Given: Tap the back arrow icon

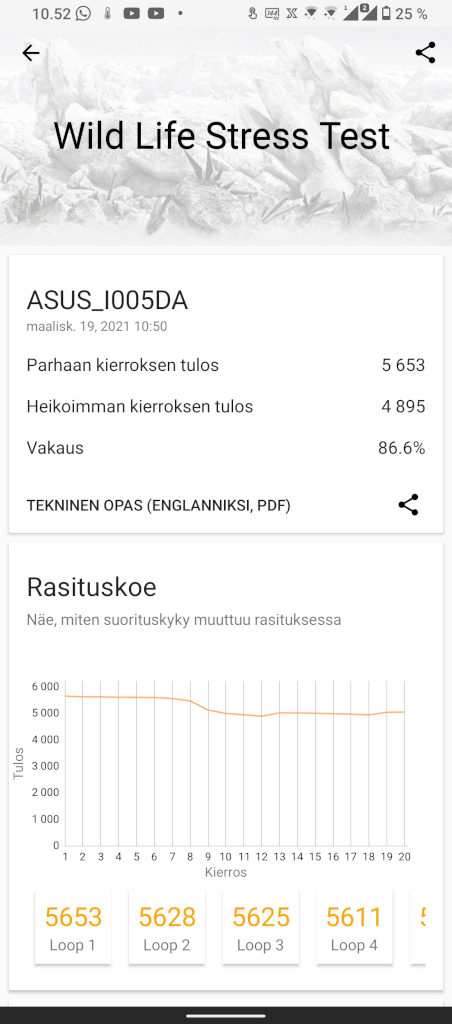Looking at the screenshot, I should [x=31, y=53].
